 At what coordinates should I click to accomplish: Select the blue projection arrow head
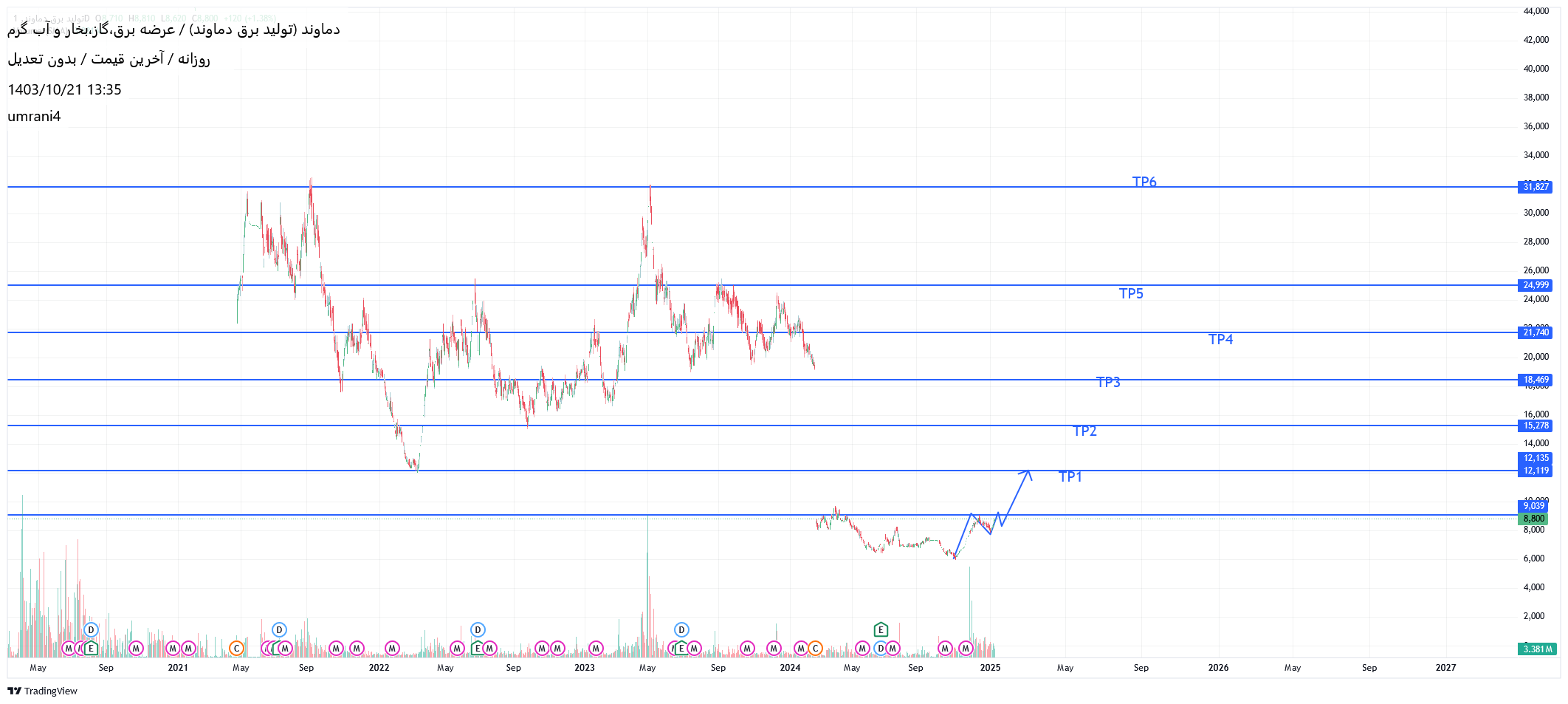coord(1026,473)
